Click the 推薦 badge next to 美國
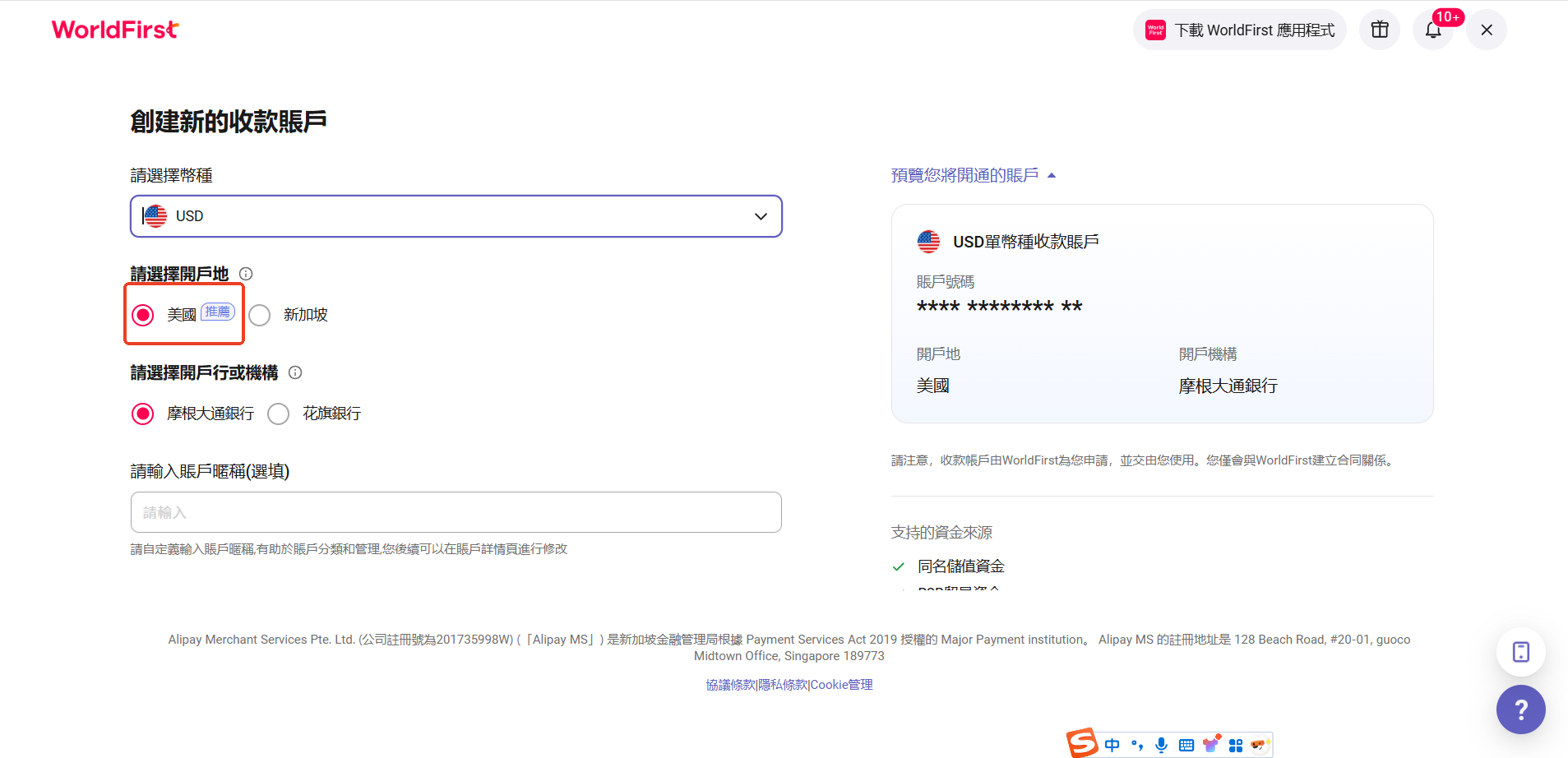 (218, 312)
